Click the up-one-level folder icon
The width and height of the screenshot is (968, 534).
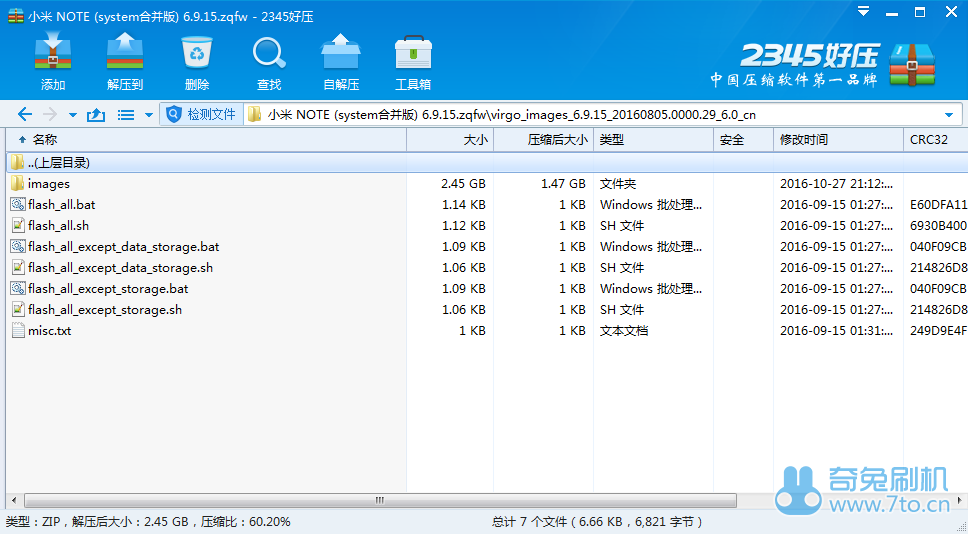coord(96,114)
